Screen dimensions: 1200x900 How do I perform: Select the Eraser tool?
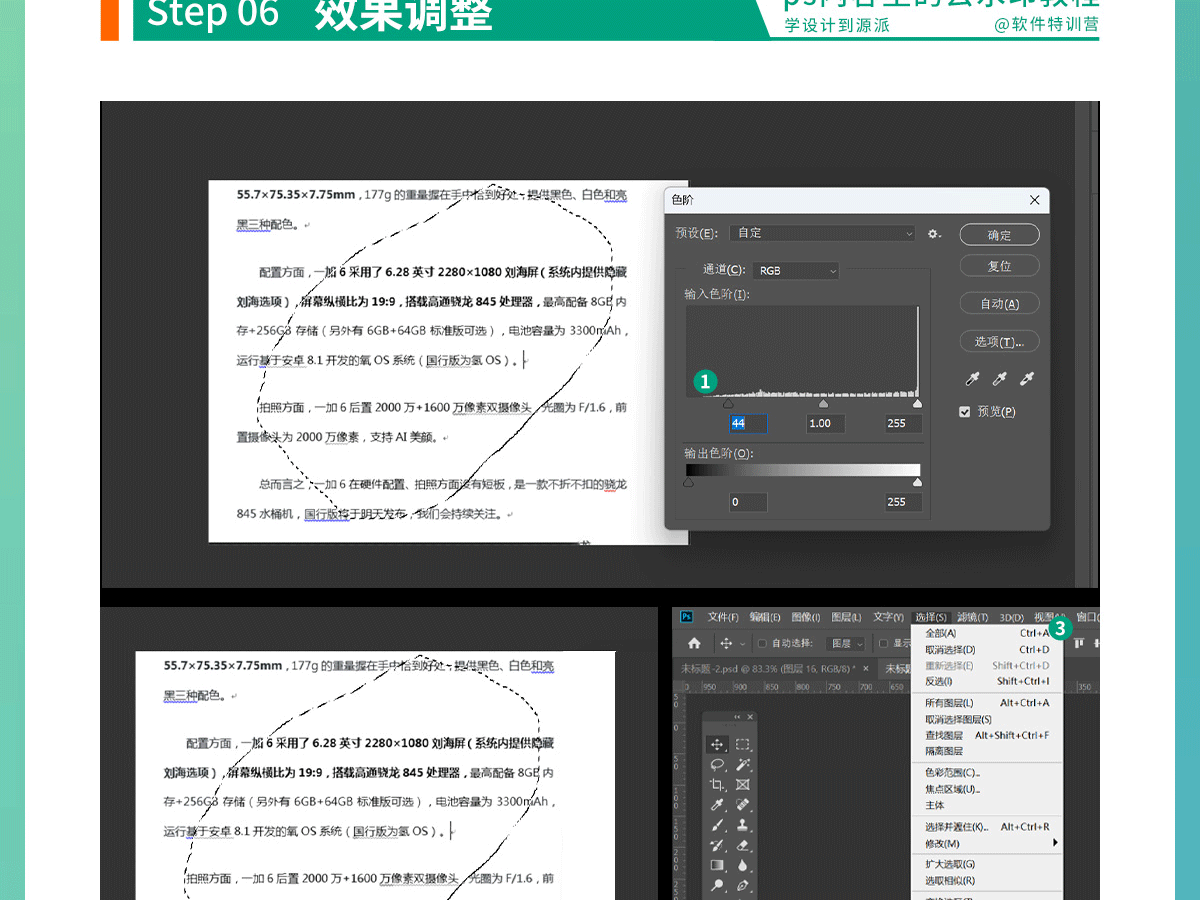[x=743, y=845]
